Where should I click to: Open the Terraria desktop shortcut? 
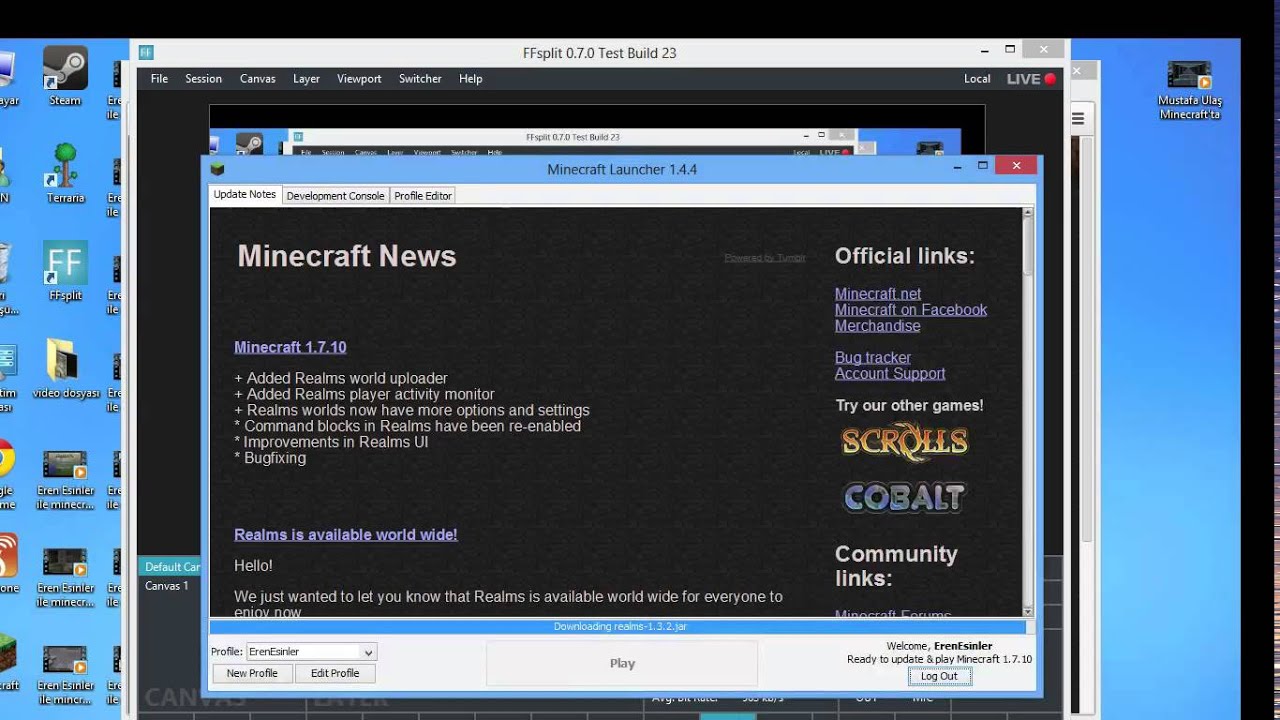click(65, 173)
